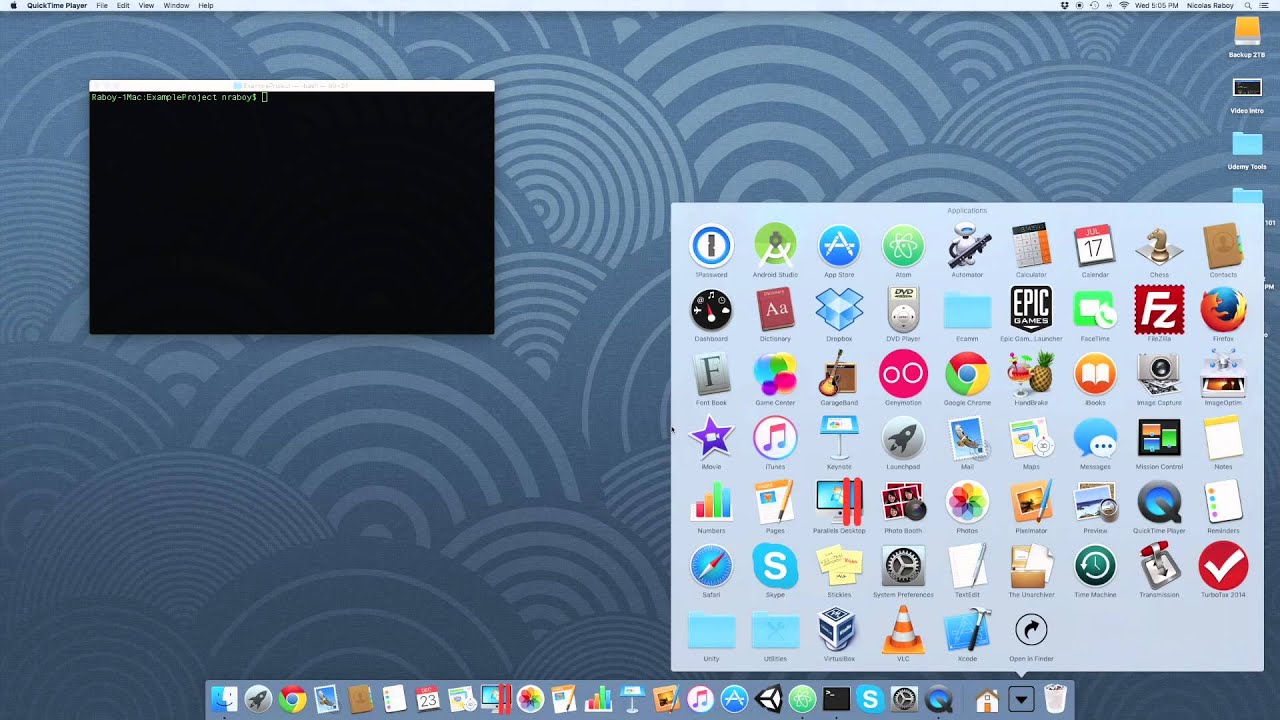The width and height of the screenshot is (1280, 720).
Task: Launch Automator from the Applications grid
Action: (967, 246)
